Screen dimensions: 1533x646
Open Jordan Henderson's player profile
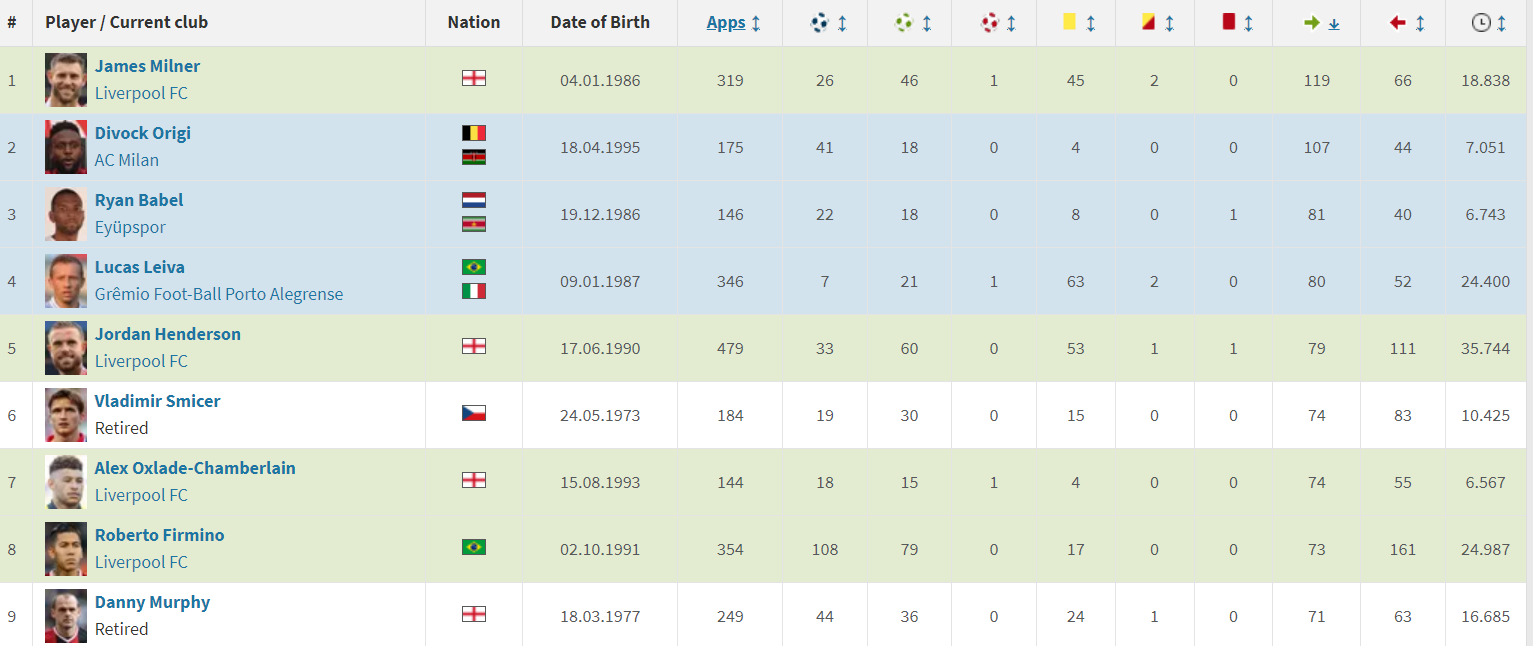pyautogui.click(x=168, y=334)
